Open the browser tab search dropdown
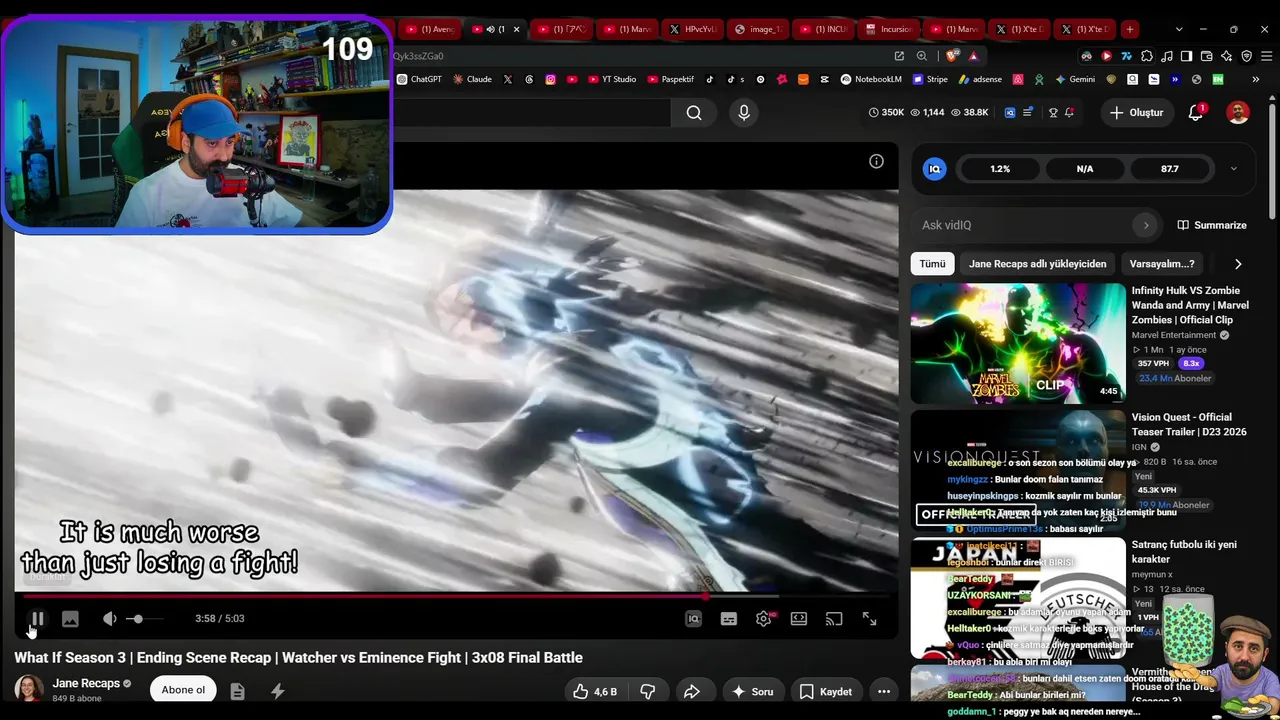This screenshot has width=1280, height=720. click(1179, 29)
